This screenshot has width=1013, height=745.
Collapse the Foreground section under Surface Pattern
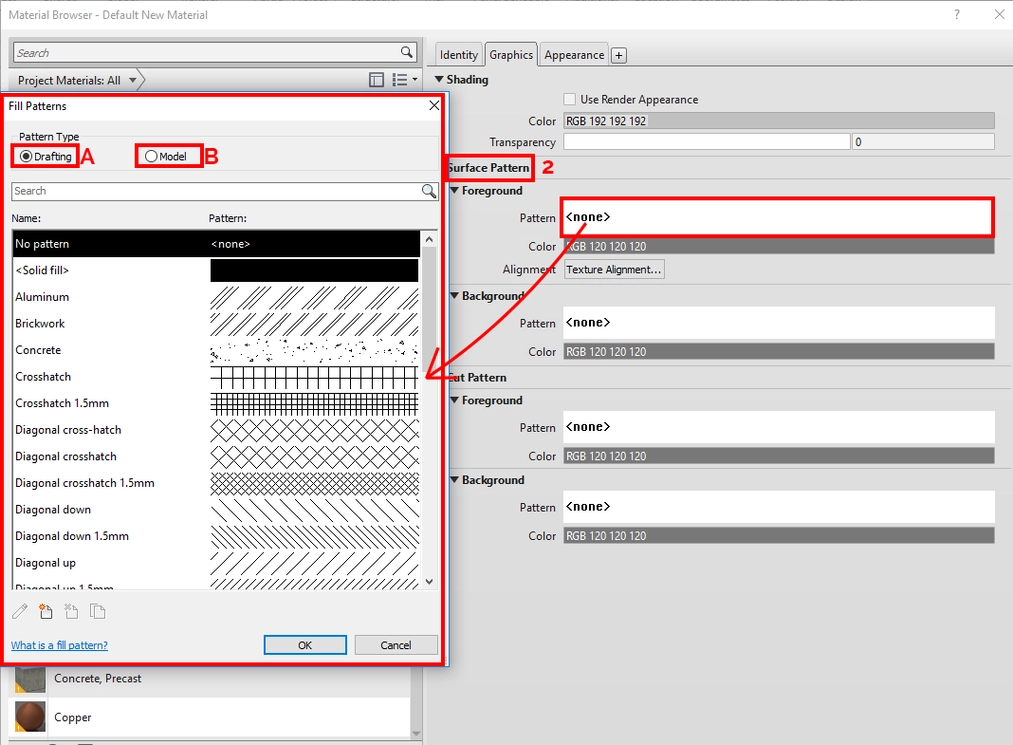click(456, 190)
